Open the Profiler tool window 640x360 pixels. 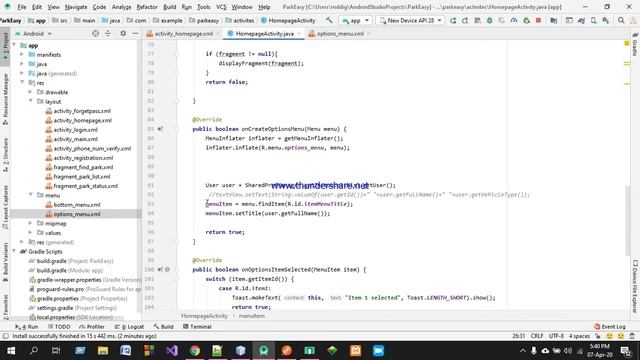coord(92,327)
